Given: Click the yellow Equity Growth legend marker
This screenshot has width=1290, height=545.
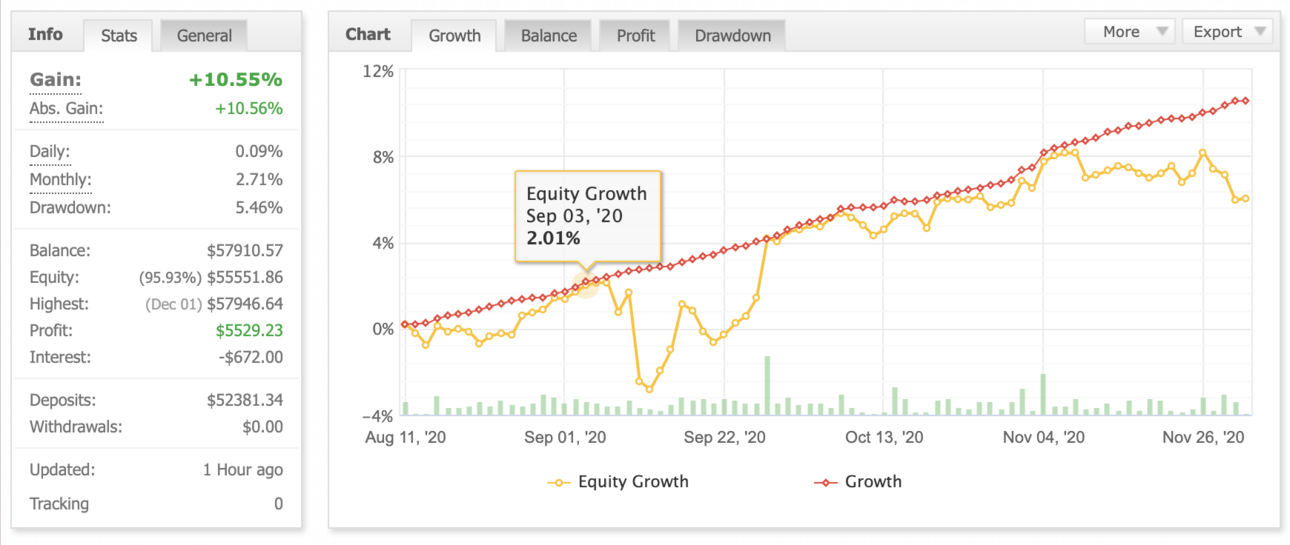Looking at the screenshot, I should pyautogui.click(x=560, y=483).
